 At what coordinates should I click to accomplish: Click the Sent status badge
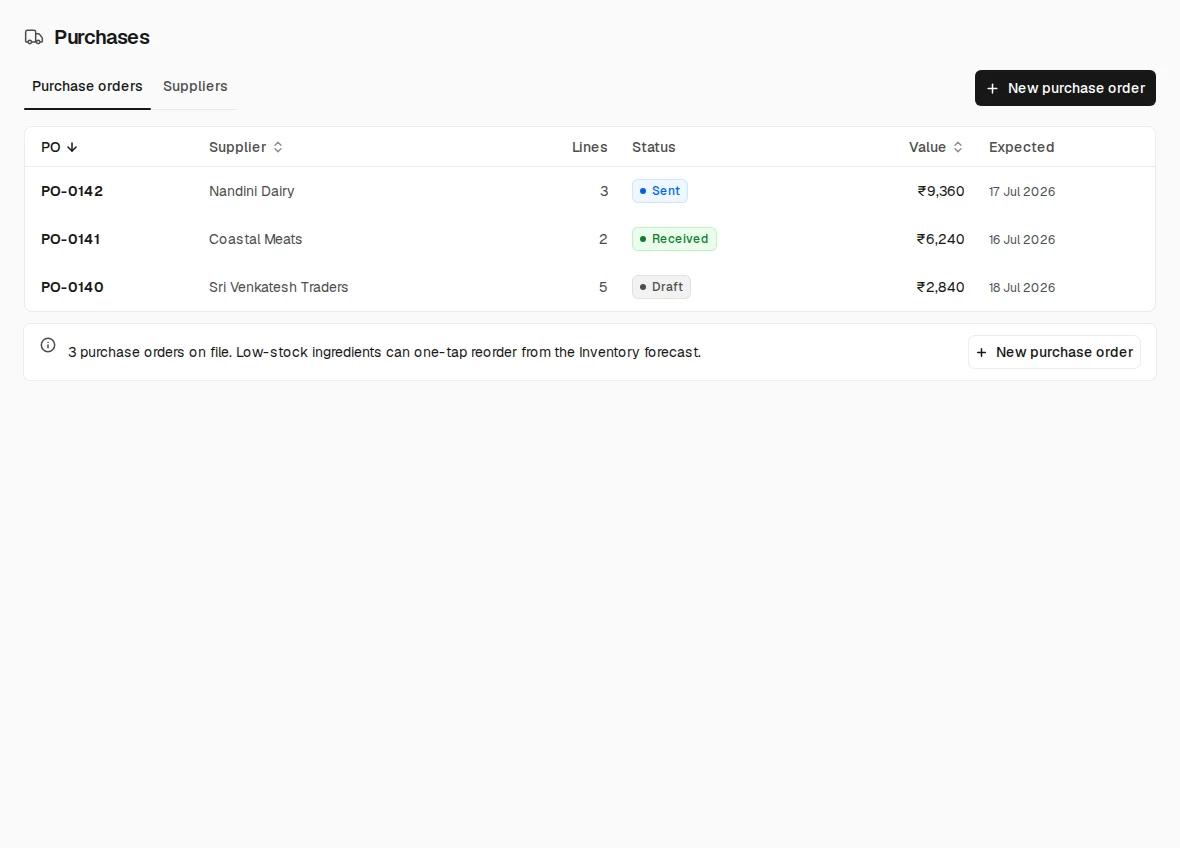(660, 191)
